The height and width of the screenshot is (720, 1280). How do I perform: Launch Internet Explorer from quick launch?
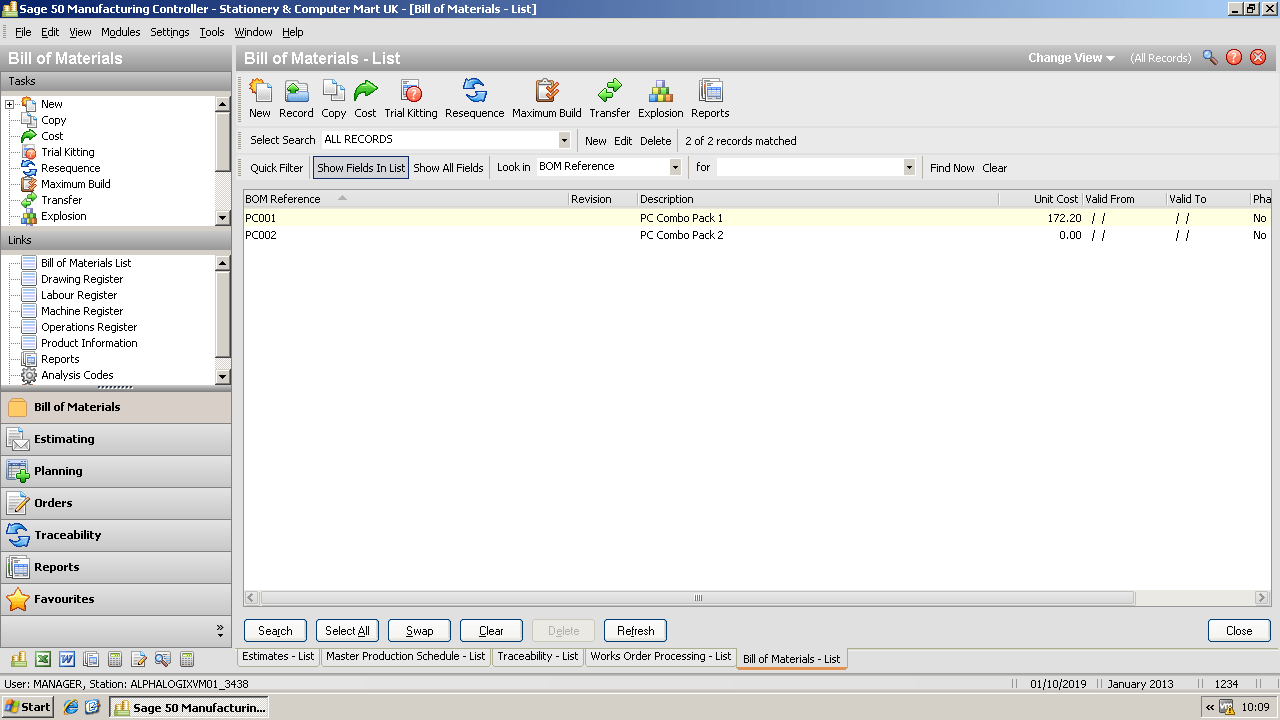pos(71,707)
